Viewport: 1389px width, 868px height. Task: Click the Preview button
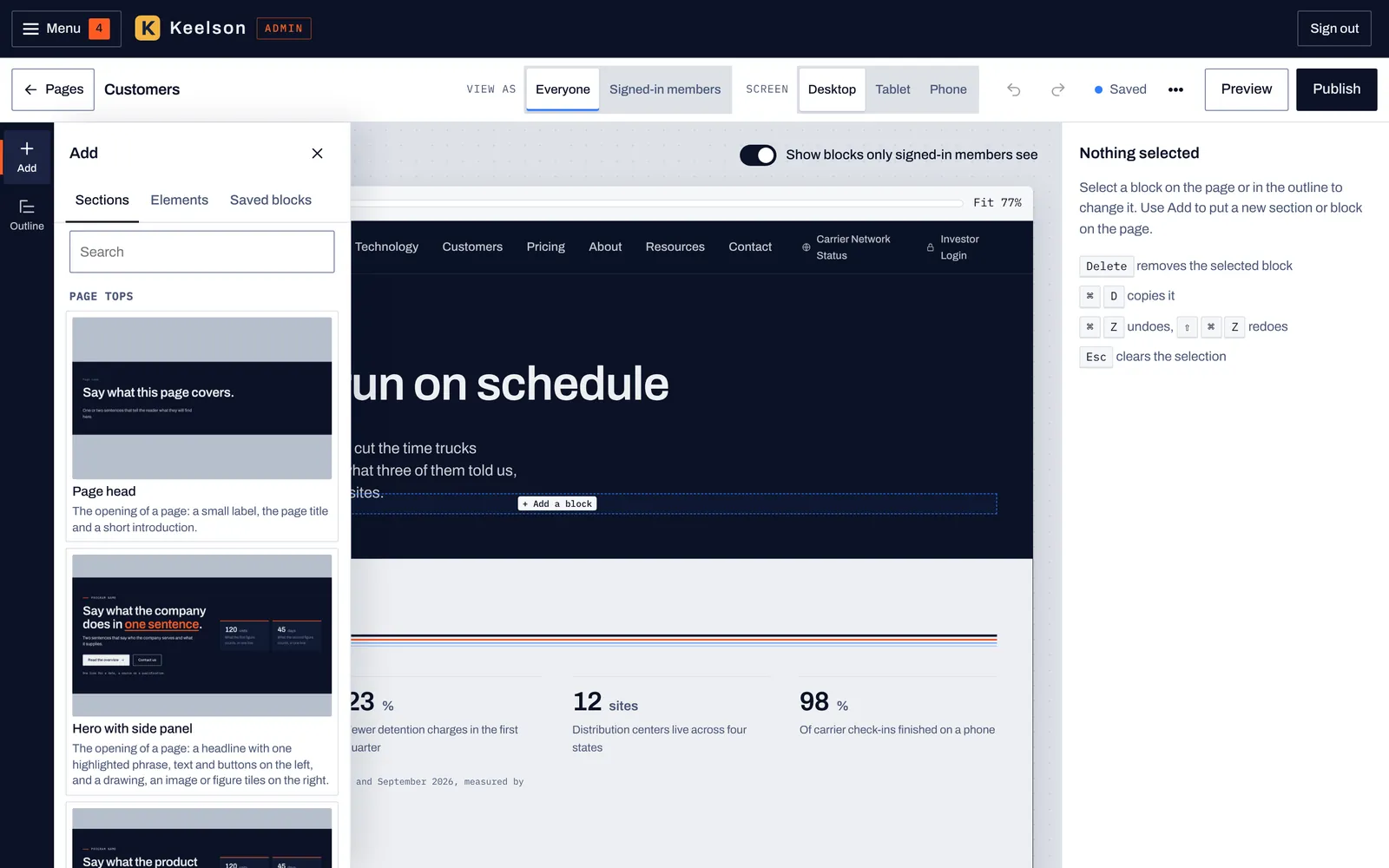point(1247,89)
